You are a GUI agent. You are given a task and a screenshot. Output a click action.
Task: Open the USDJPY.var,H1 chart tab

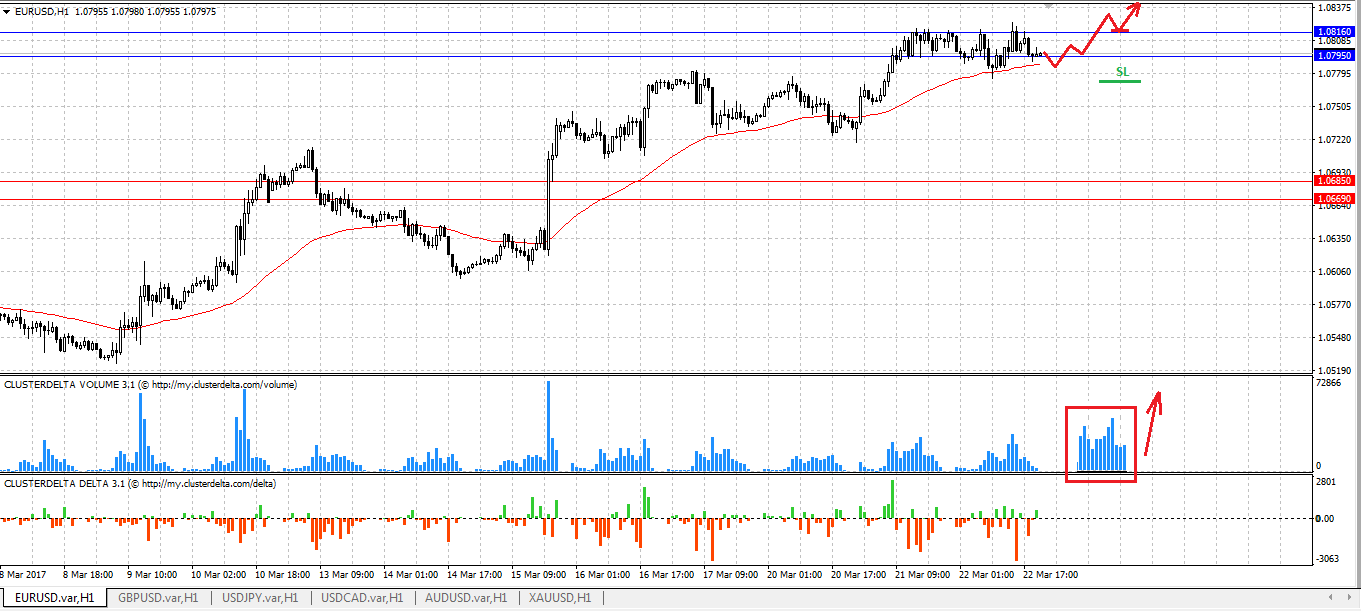tap(260, 598)
